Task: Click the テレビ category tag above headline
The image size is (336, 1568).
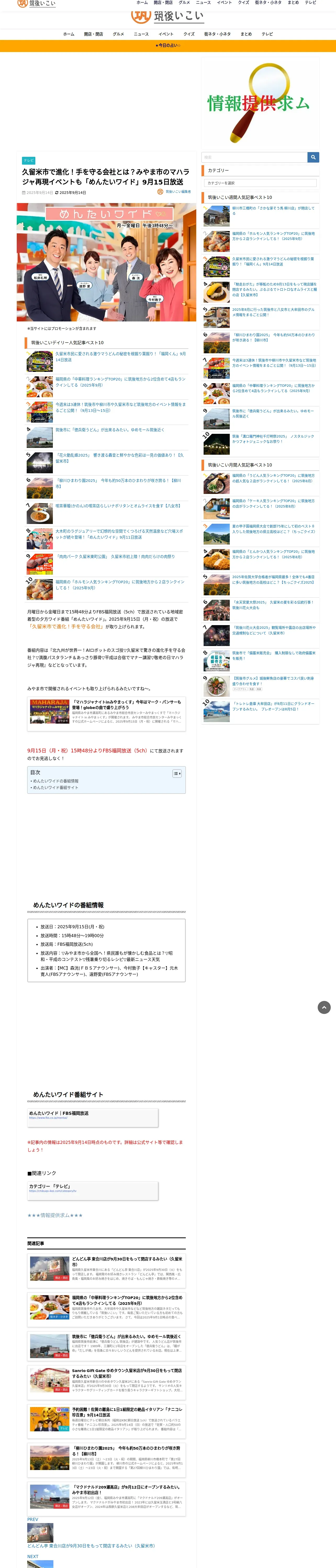Action: pyautogui.click(x=29, y=161)
